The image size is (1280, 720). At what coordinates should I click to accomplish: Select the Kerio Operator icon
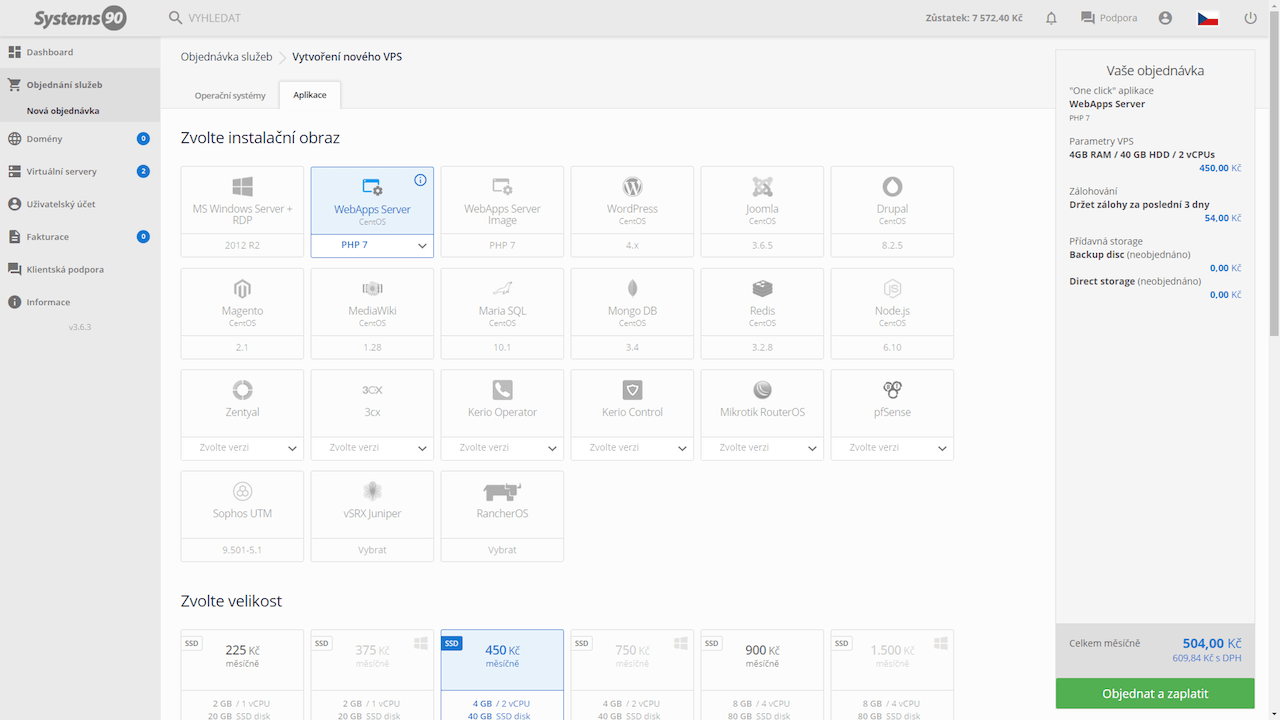pyautogui.click(x=502, y=390)
